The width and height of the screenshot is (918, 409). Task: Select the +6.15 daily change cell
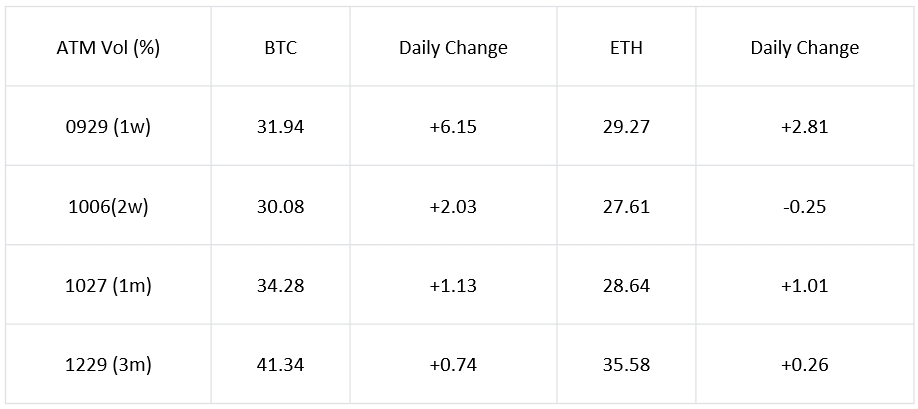[453, 126]
